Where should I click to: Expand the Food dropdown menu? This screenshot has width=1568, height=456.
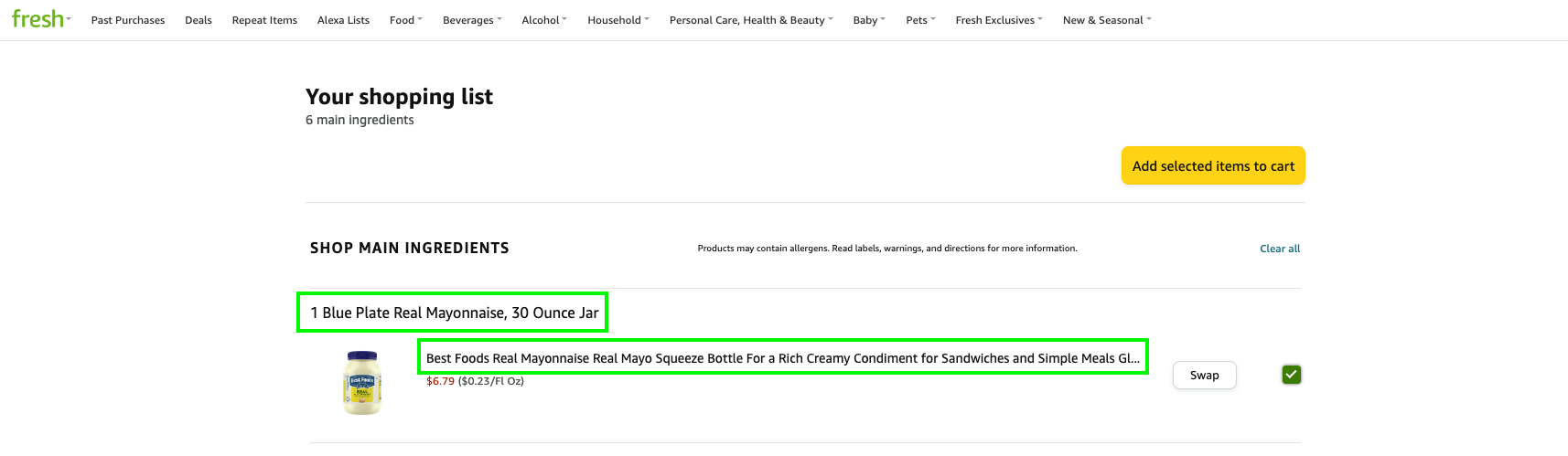click(x=406, y=20)
